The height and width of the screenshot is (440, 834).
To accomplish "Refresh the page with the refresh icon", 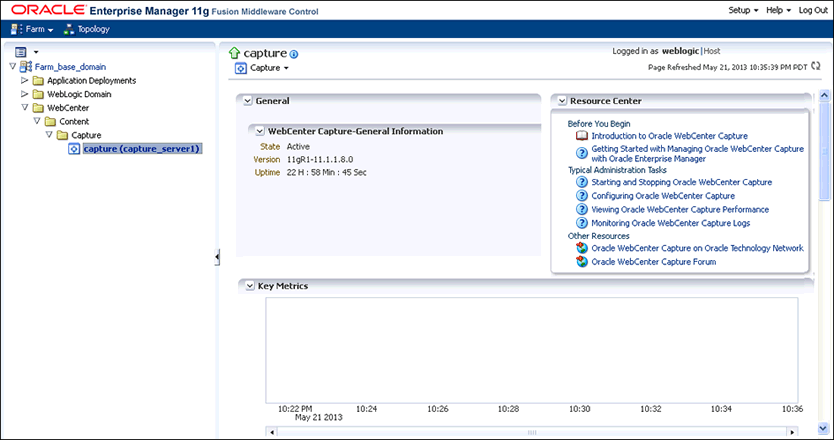I will (816, 67).
